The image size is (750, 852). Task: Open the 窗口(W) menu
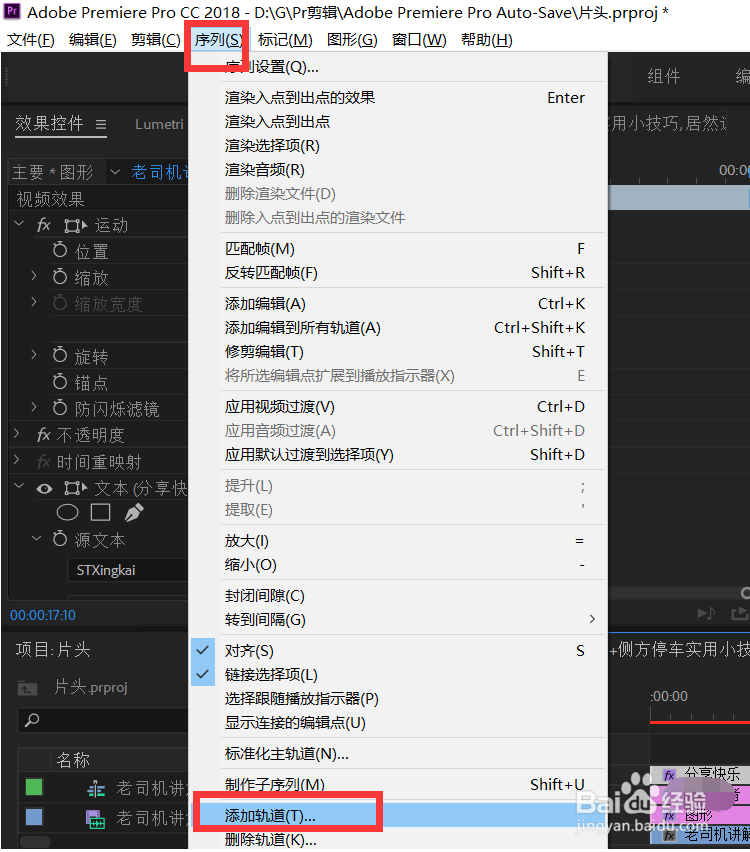pos(419,40)
